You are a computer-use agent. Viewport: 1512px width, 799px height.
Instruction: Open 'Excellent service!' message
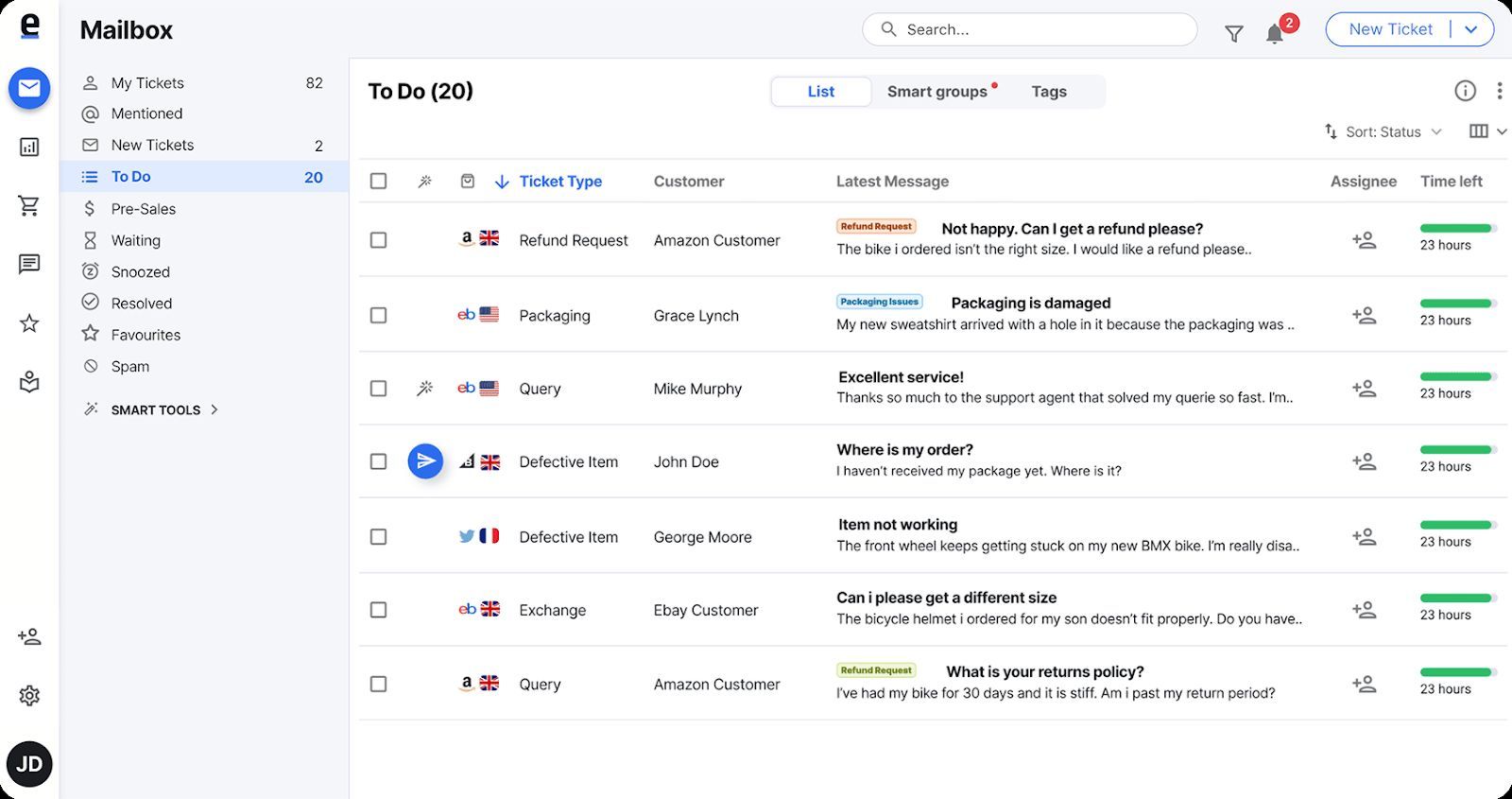click(x=901, y=376)
